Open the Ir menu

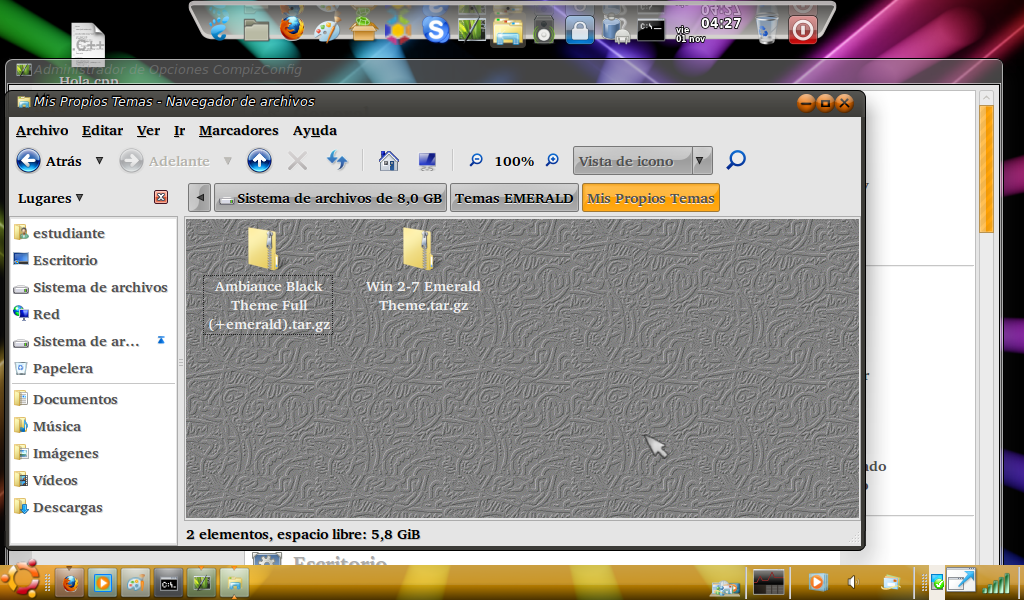pyautogui.click(x=179, y=131)
